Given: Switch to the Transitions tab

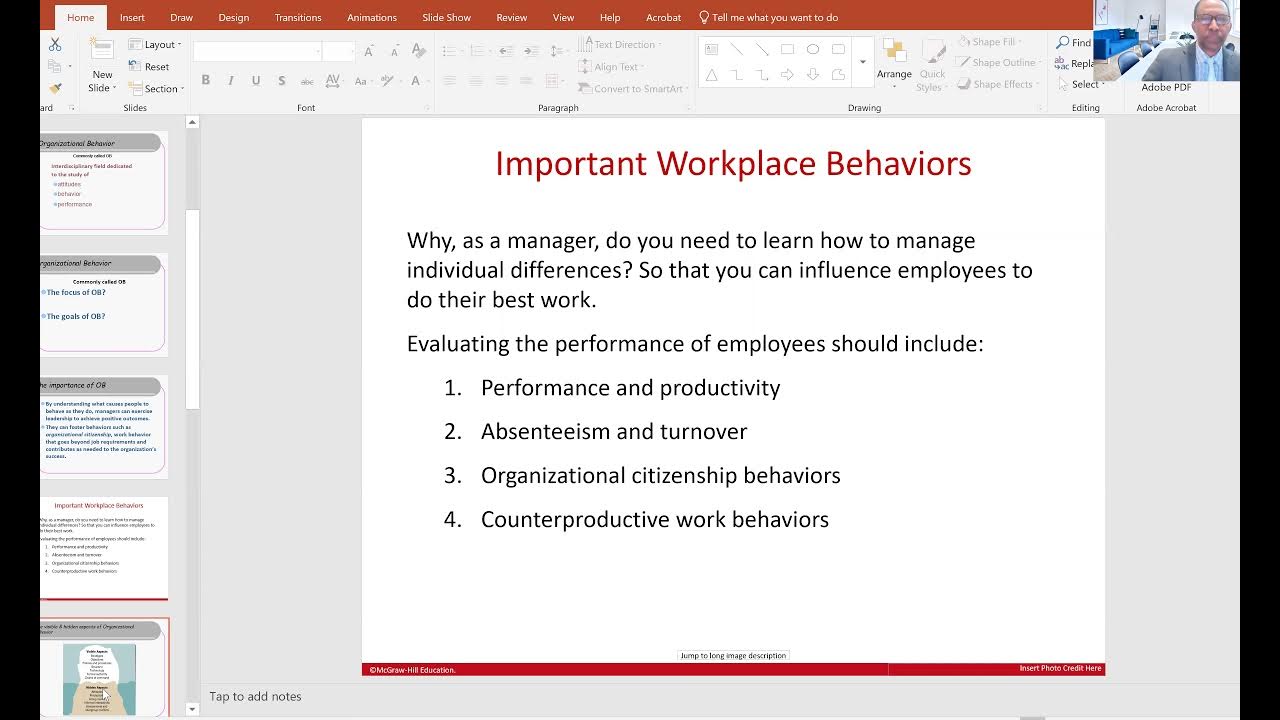Looking at the screenshot, I should click(x=298, y=17).
